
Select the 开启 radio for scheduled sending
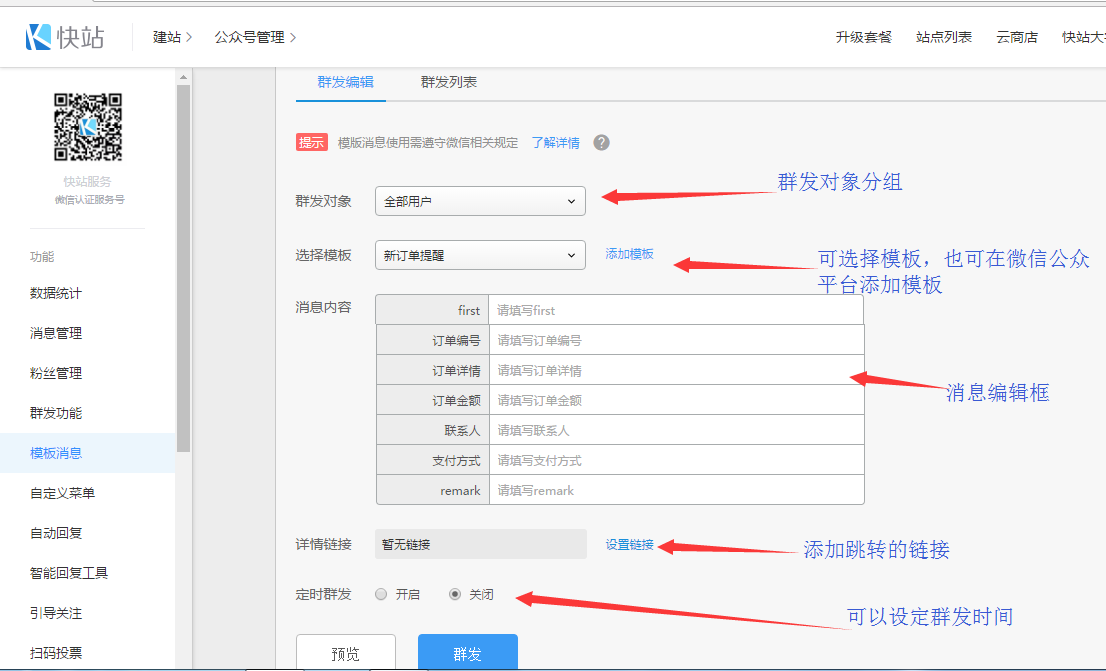point(381,594)
